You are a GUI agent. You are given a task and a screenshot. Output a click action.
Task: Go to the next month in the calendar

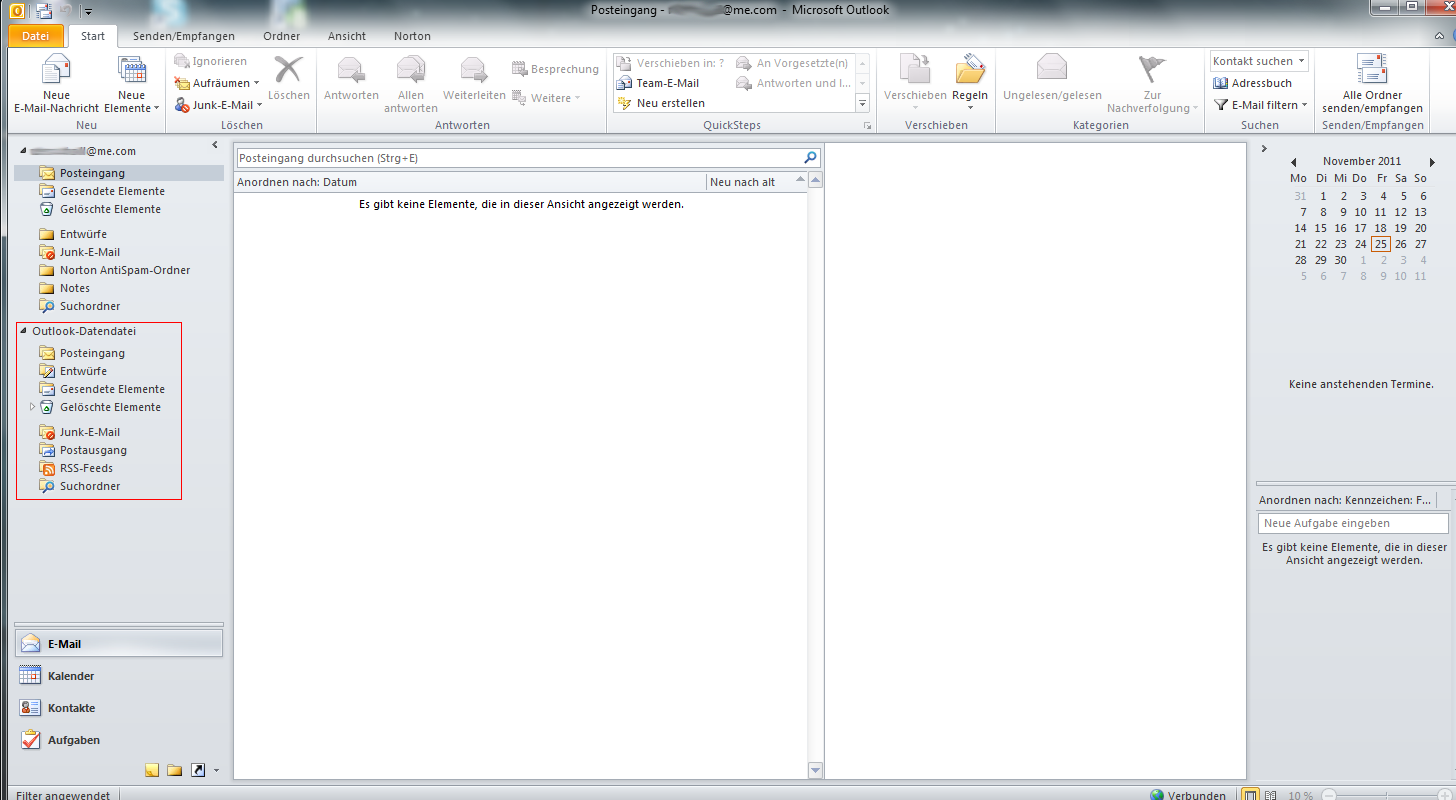pyautogui.click(x=1432, y=162)
